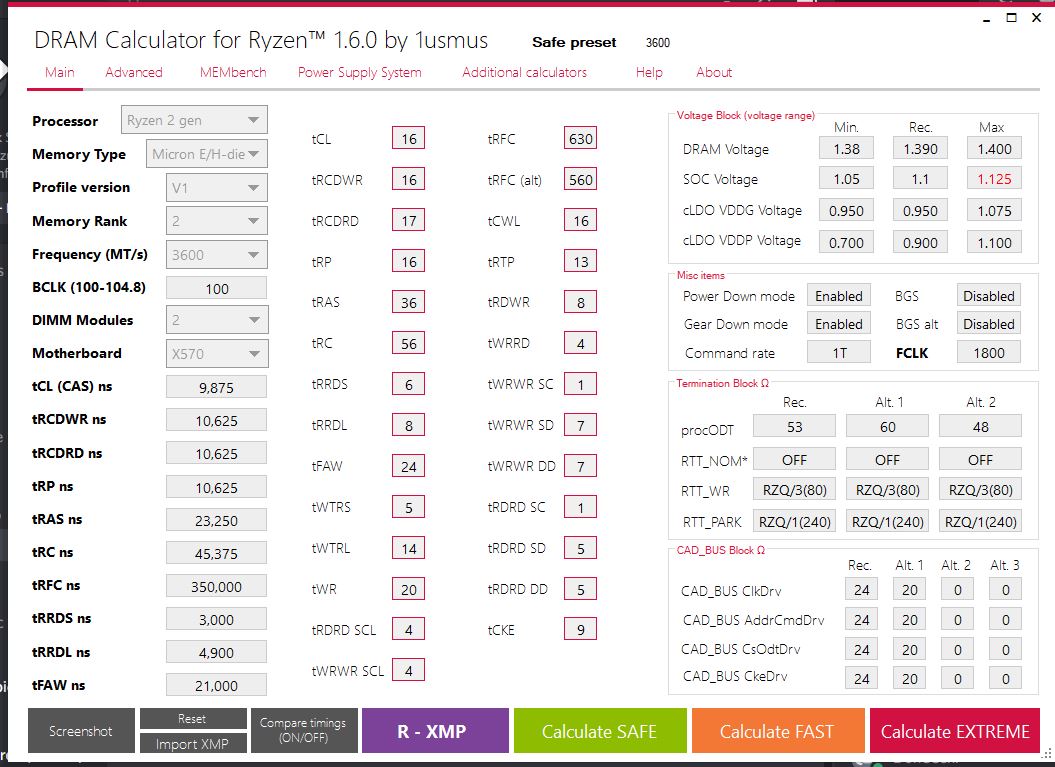Click the tCKE value 9 box

pyautogui.click(x=580, y=630)
